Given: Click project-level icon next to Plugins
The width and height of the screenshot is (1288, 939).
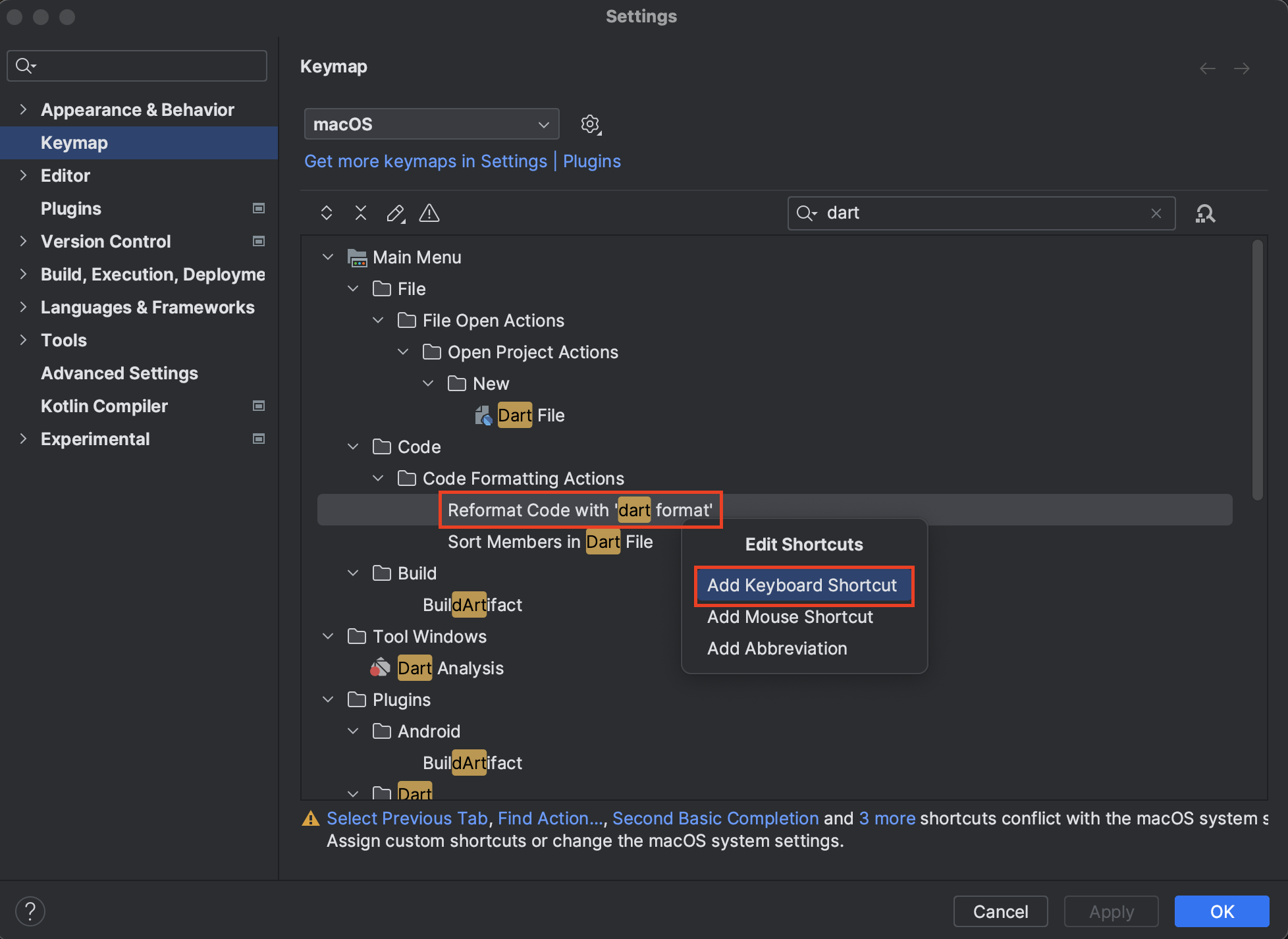Looking at the screenshot, I should (259, 208).
